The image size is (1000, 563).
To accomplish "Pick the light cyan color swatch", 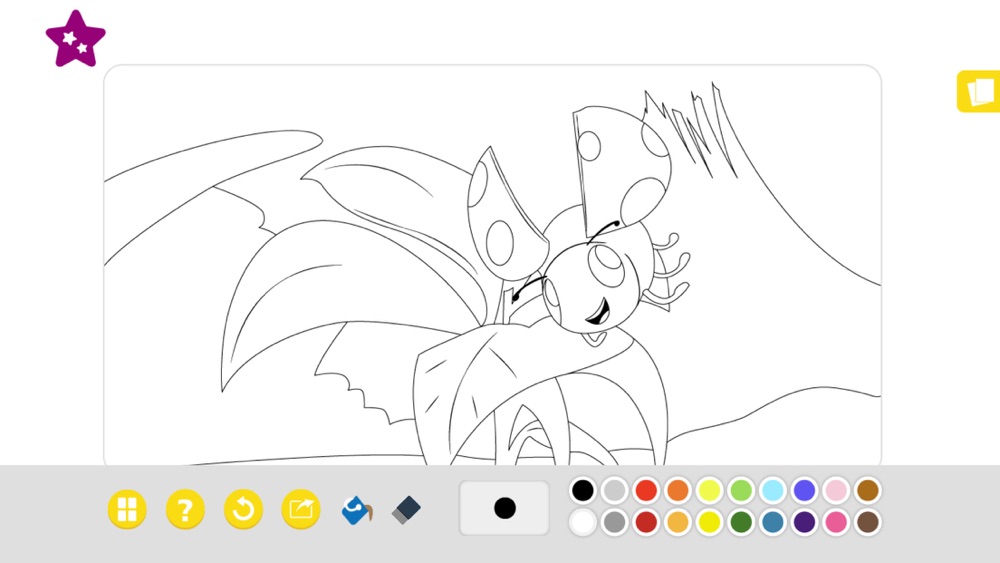I will (x=773, y=490).
